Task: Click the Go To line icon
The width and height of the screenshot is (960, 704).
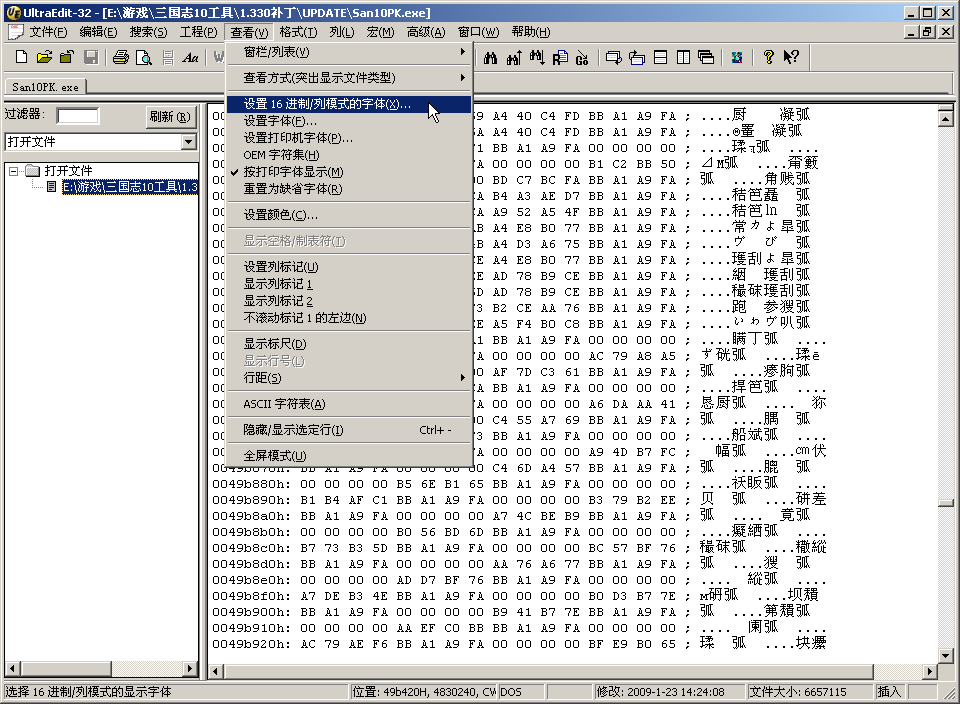Action: click(x=582, y=58)
